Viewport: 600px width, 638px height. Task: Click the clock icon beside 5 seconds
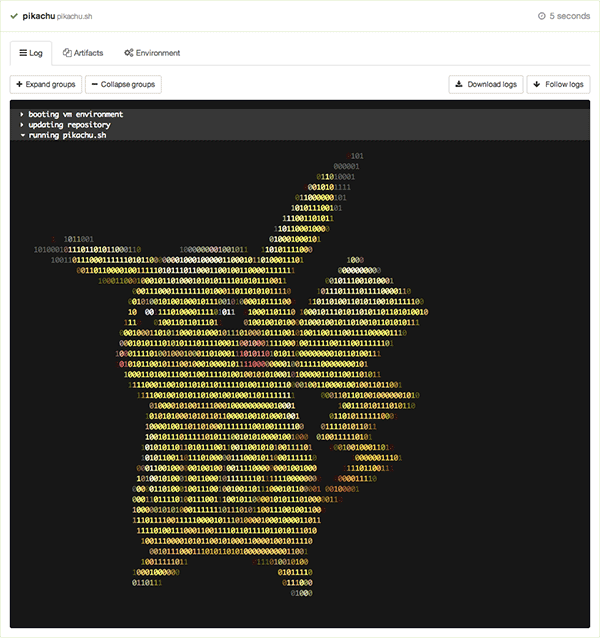(541, 16)
